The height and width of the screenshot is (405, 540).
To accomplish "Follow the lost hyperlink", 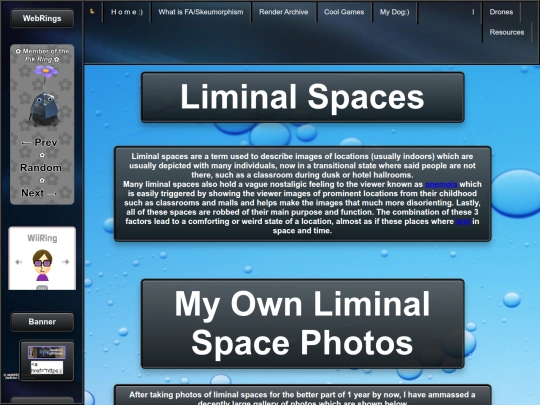I will (463, 221).
